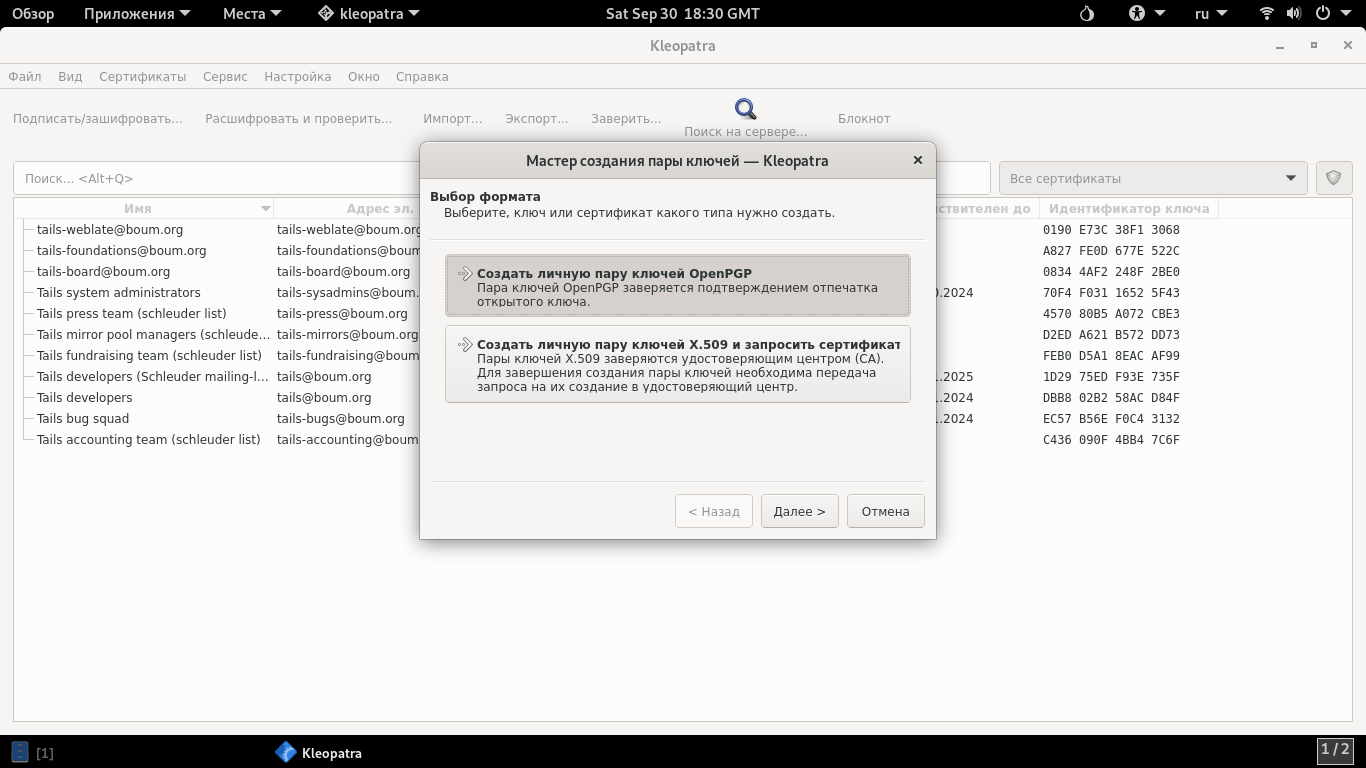Open the Tor onion status icon
The height and width of the screenshot is (768, 1366).
(1087, 14)
